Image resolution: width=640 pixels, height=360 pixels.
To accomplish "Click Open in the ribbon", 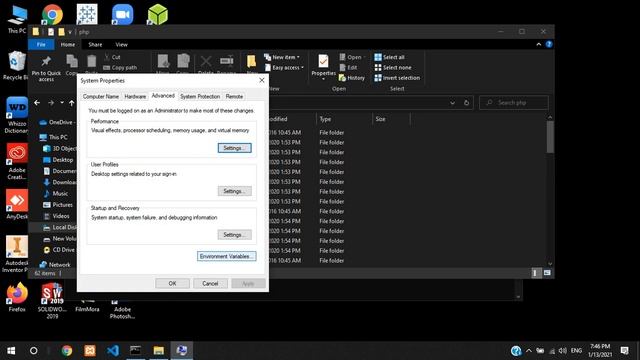I will pos(351,57).
